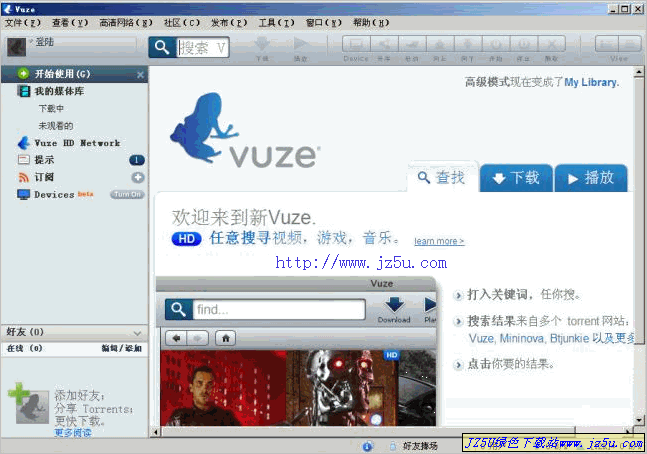Click the vertical scrollbar up arrow
Image resolution: width=647 pixels, height=454 pixels.
[x=639, y=72]
